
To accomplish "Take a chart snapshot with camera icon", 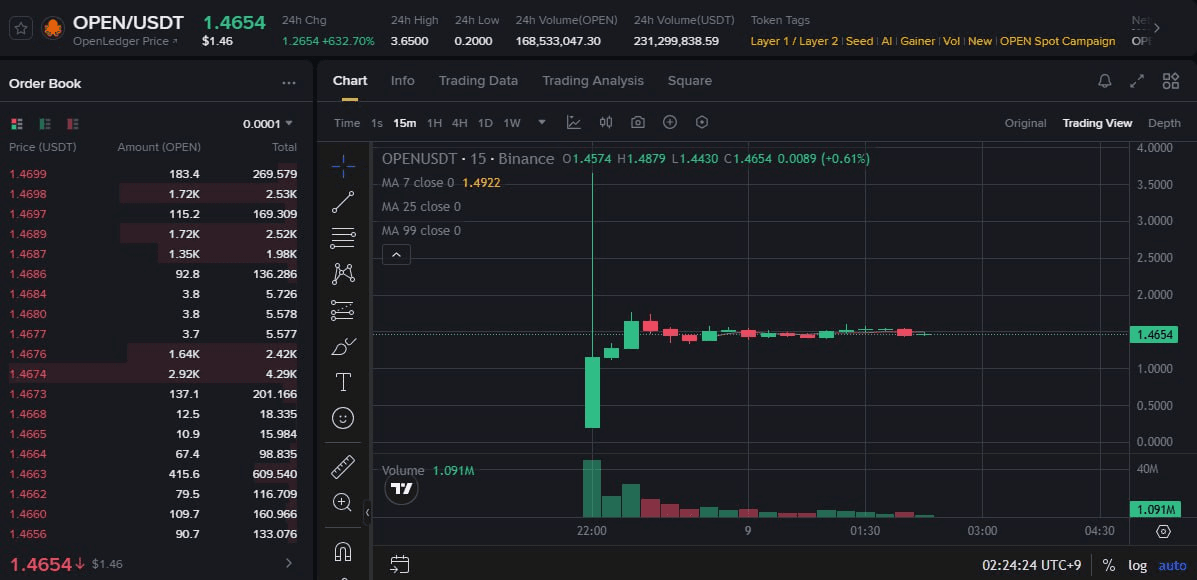I will pos(637,122).
